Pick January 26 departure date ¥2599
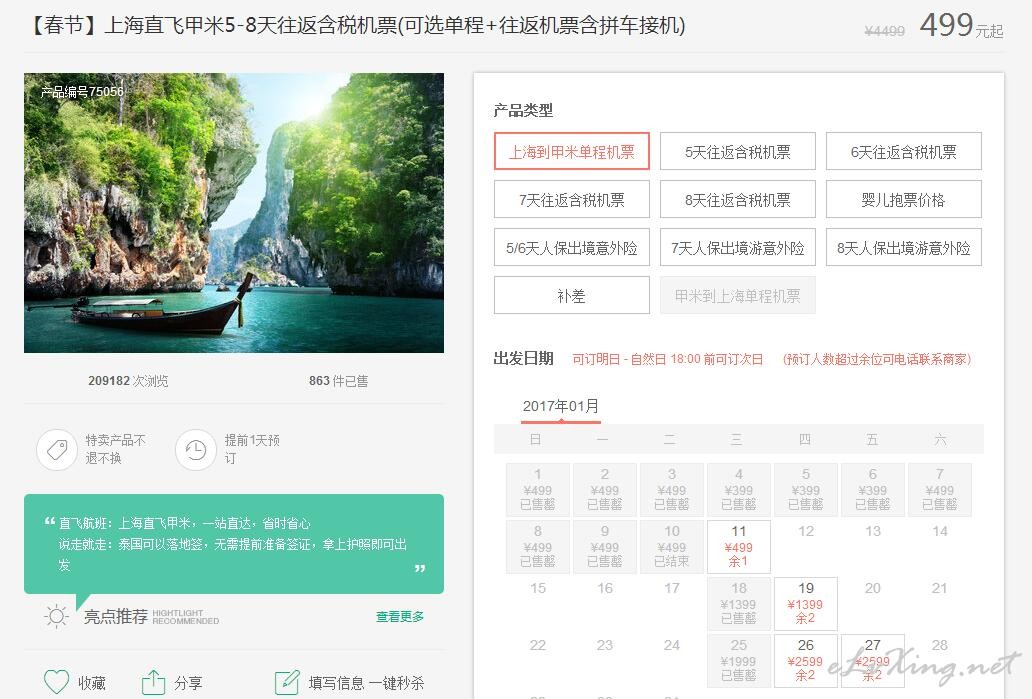The image size is (1032, 699). point(806,661)
